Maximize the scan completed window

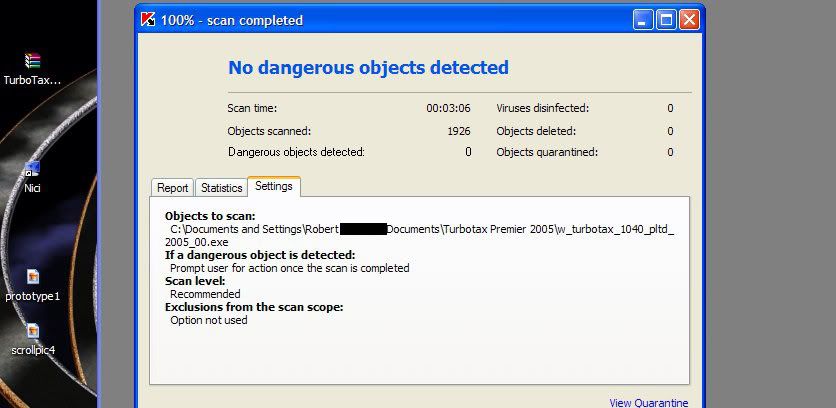[x=666, y=20]
